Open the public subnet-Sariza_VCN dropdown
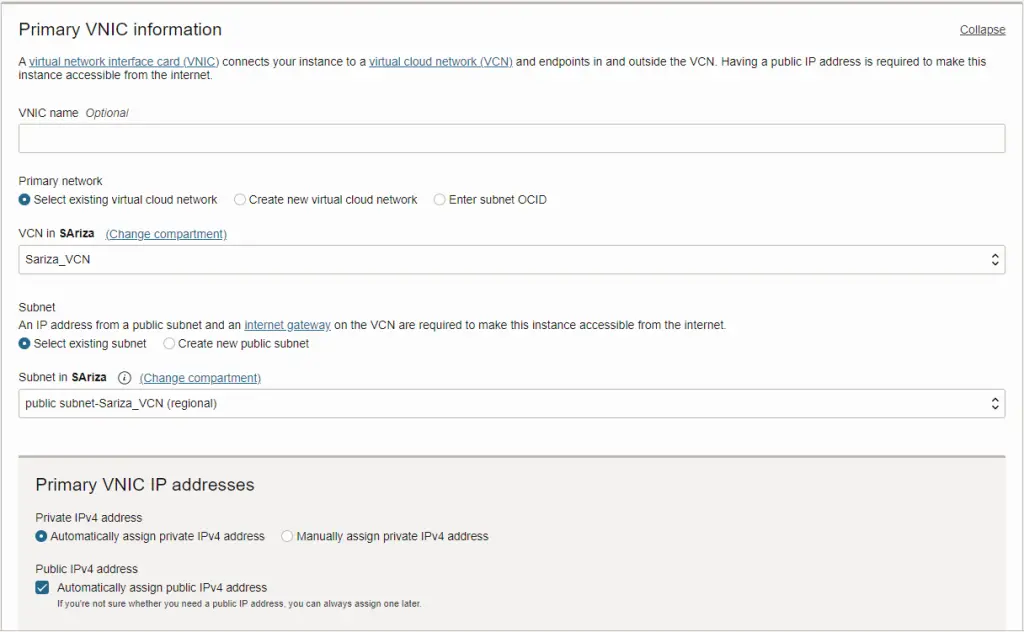The height and width of the screenshot is (632, 1024). [x=500, y=403]
